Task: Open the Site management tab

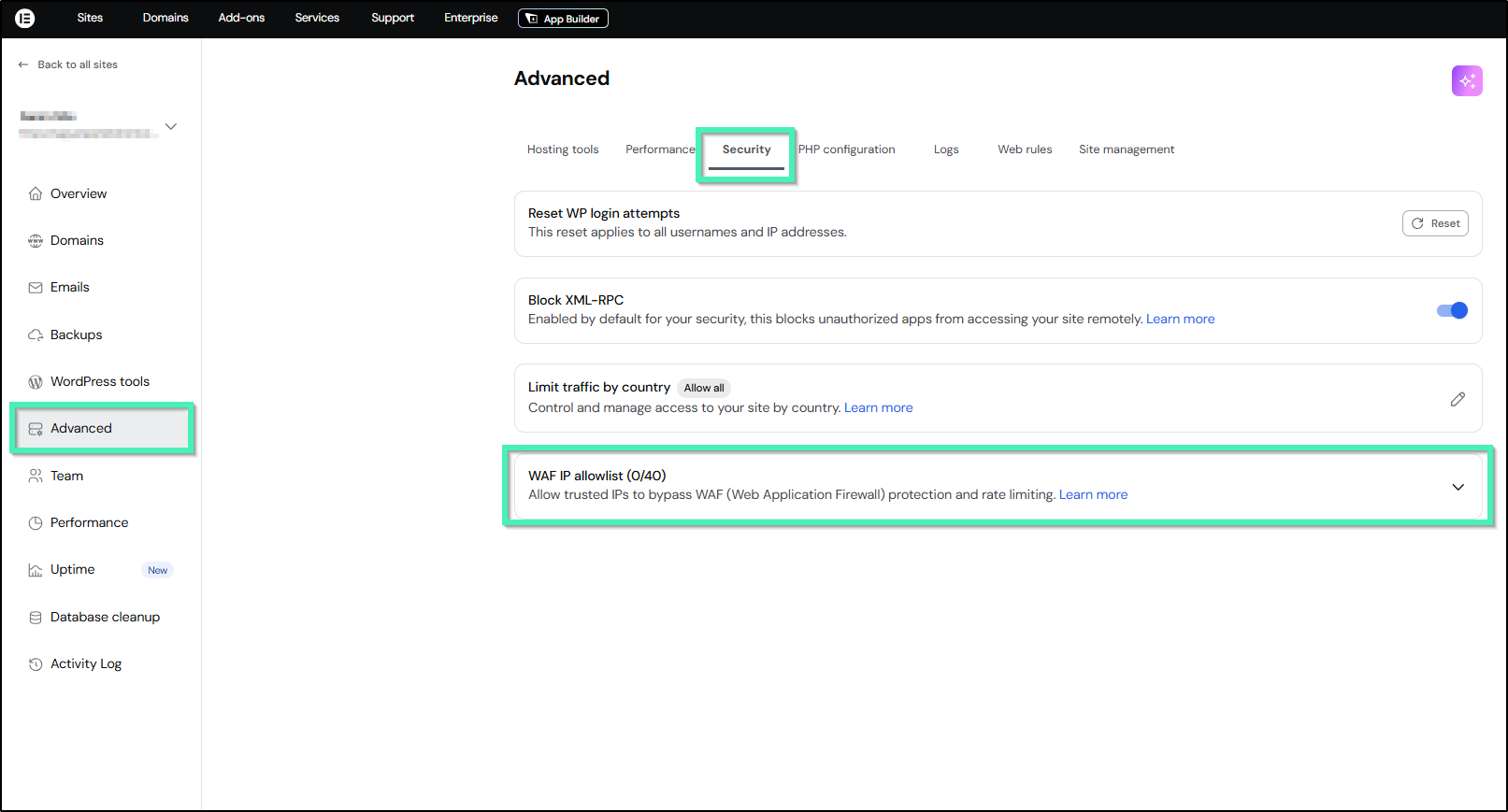Action: pos(1127,150)
